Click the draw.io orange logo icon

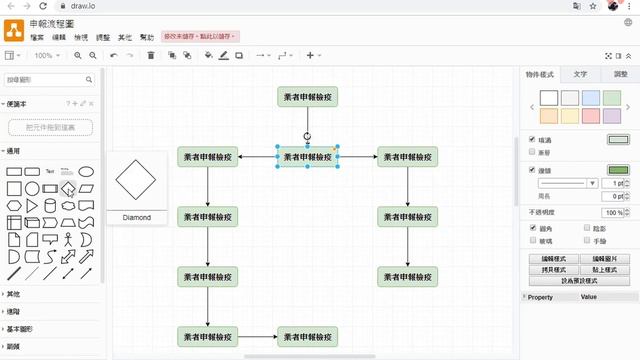point(14,31)
